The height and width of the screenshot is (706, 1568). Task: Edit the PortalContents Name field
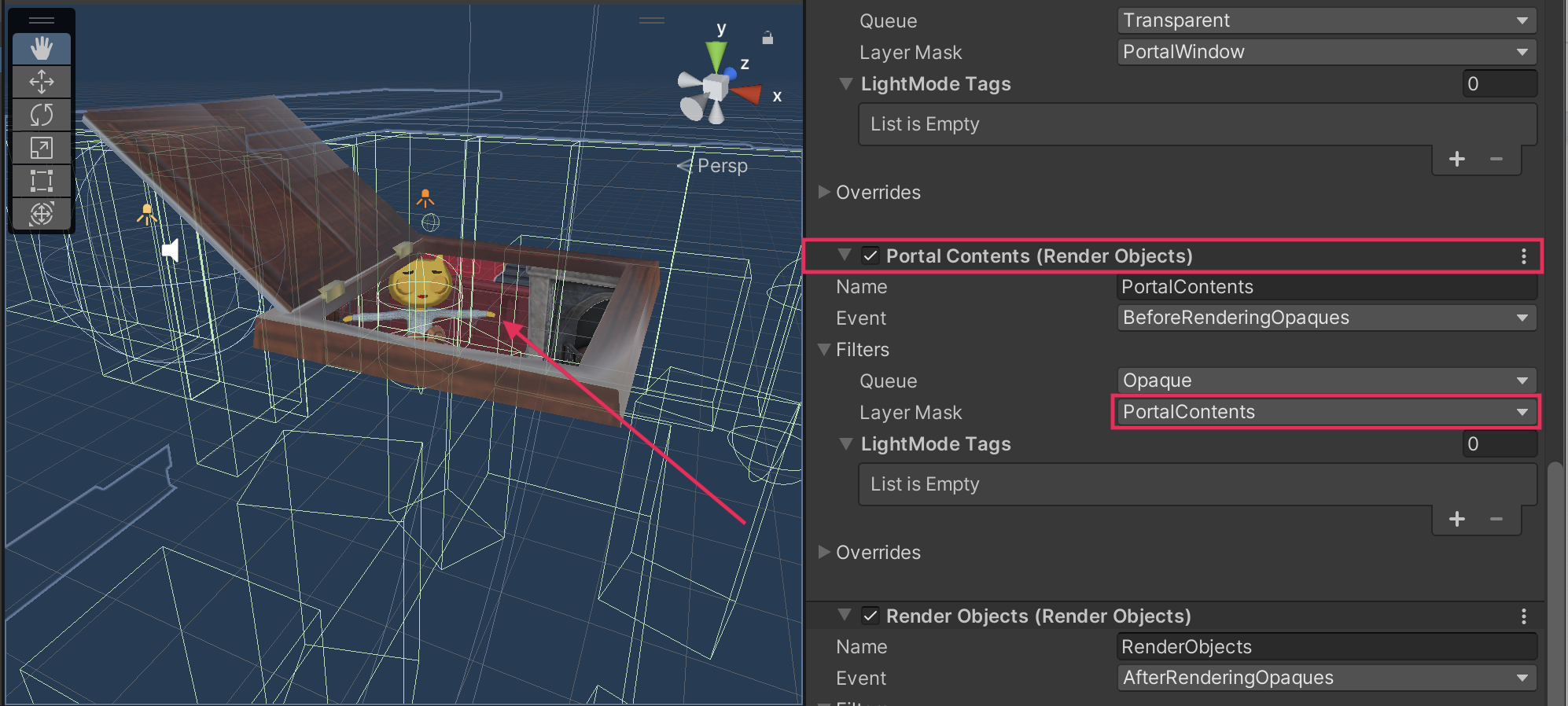pos(1327,287)
